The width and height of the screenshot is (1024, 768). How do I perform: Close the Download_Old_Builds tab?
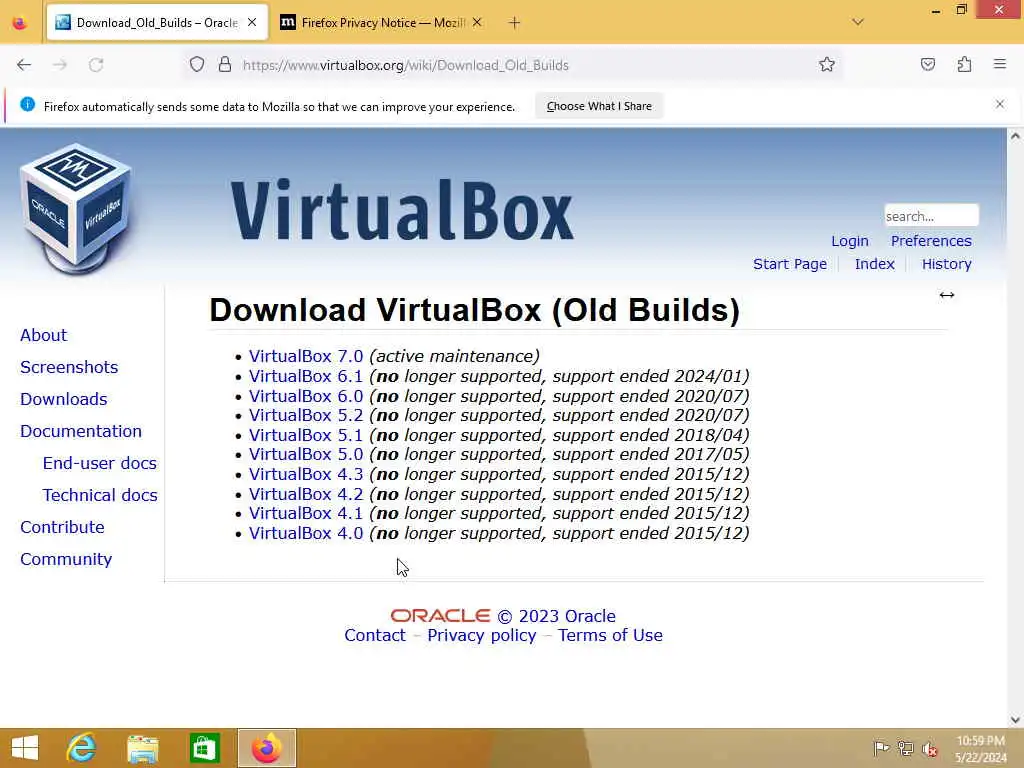click(x=252, y=22)
